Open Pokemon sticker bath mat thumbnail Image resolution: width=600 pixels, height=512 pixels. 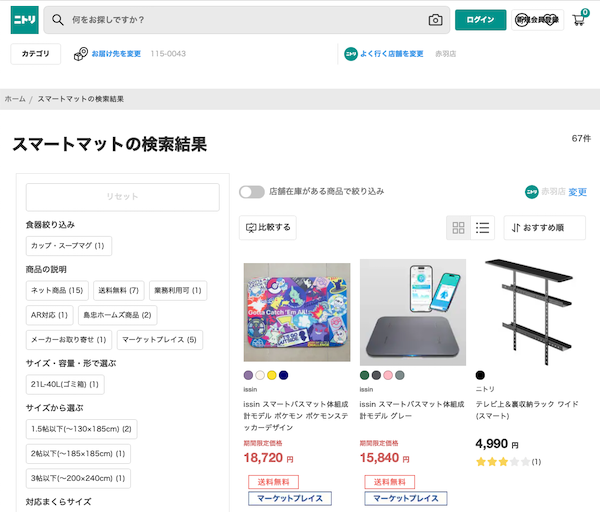click(x=297, y=312)
